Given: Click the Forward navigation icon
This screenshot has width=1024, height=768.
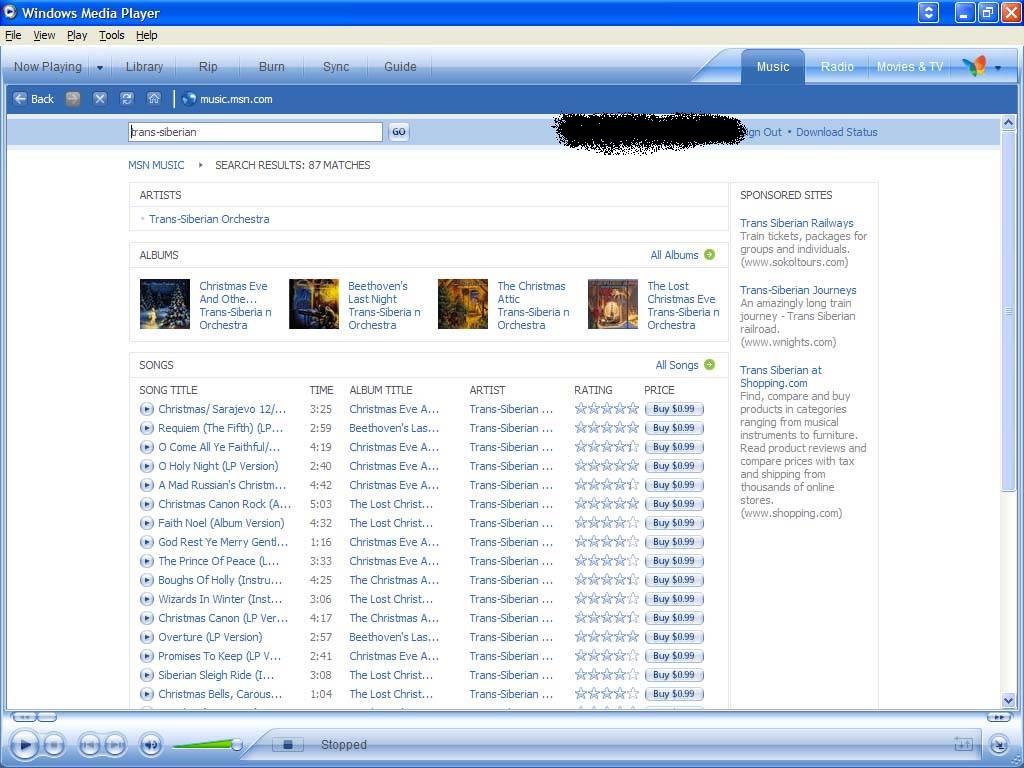Looking at the screenshot, I should coord(72,99).
